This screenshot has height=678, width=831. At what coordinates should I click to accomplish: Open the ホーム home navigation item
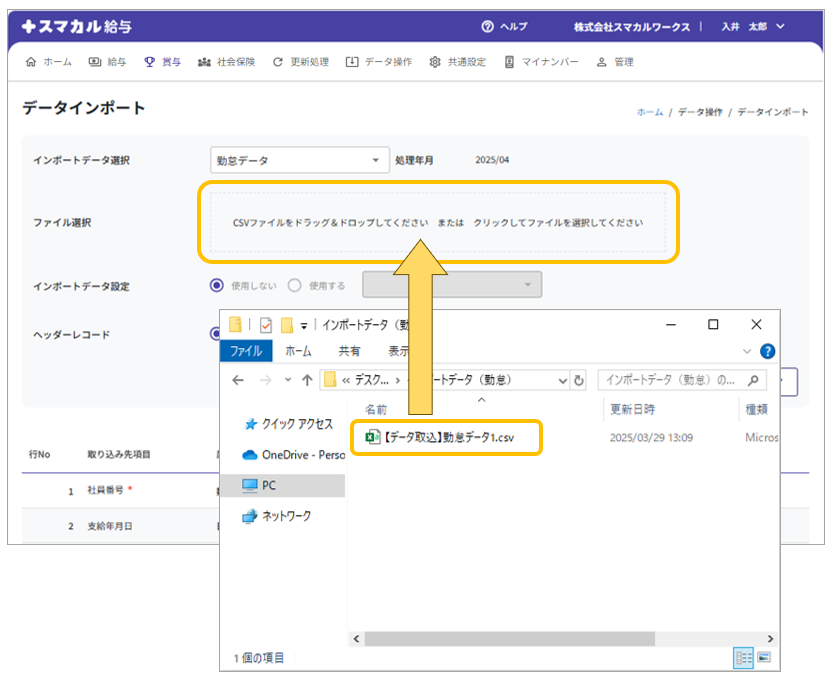click(48, 62)
